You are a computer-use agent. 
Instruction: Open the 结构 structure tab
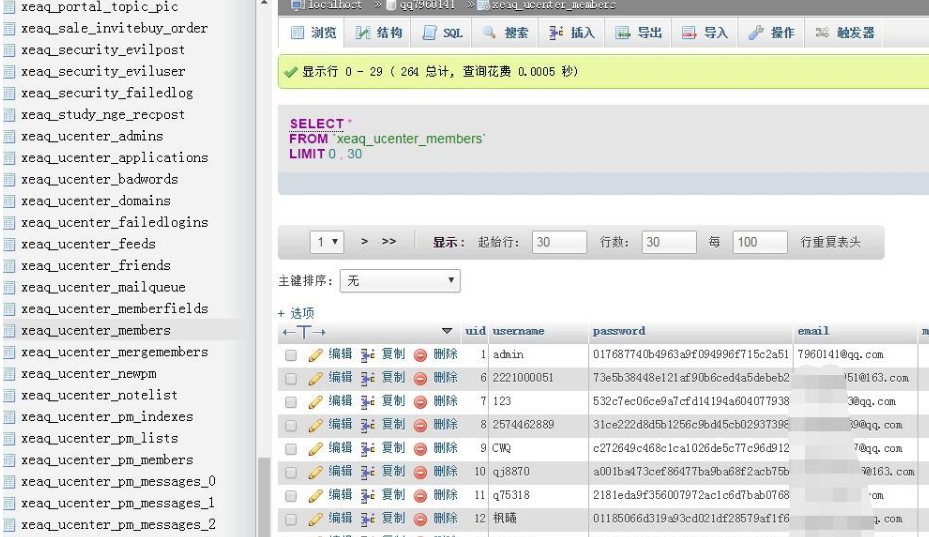(378, 33)
